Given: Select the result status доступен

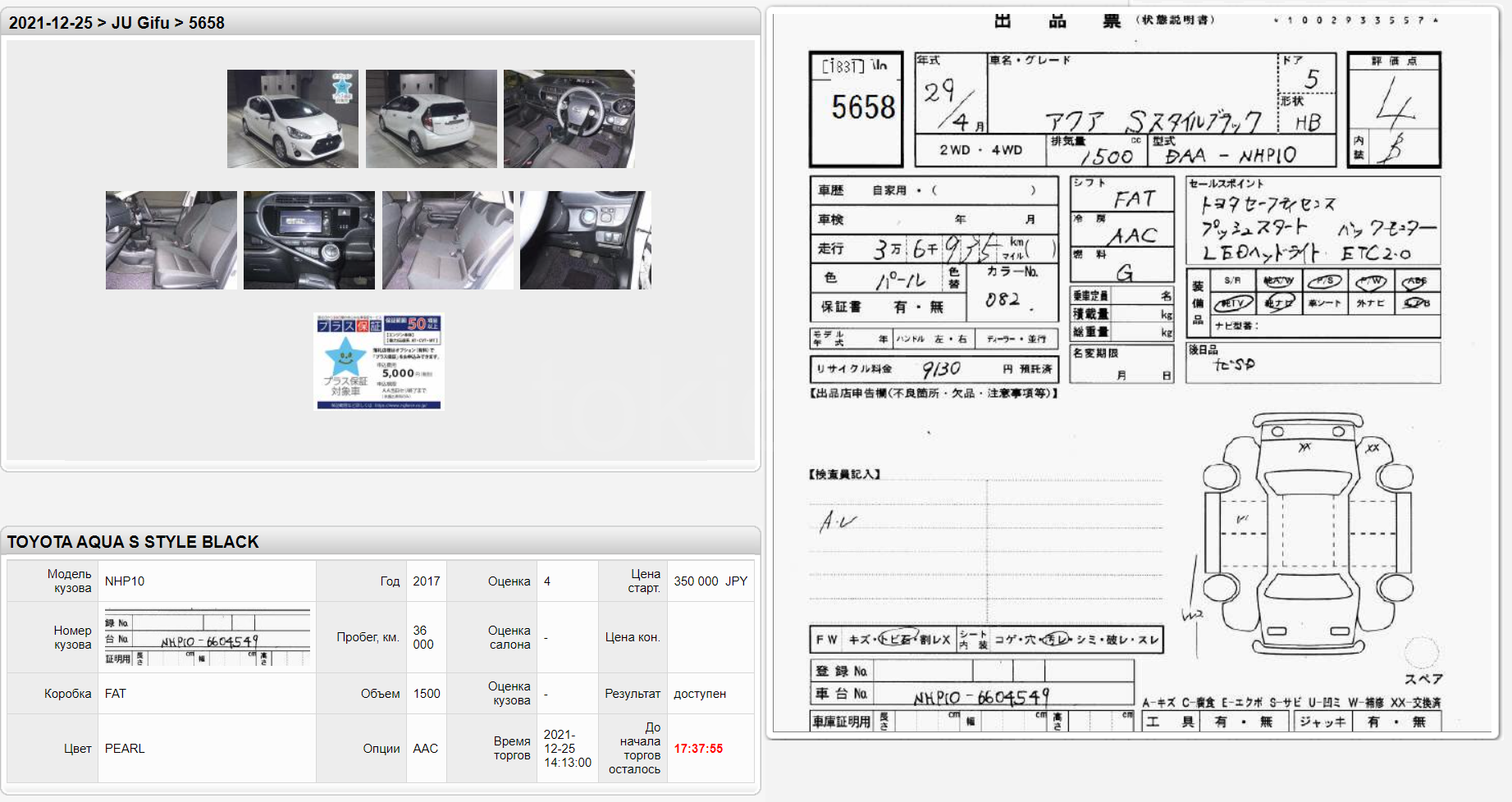Looking at the screenshot, I should point(700,694).
